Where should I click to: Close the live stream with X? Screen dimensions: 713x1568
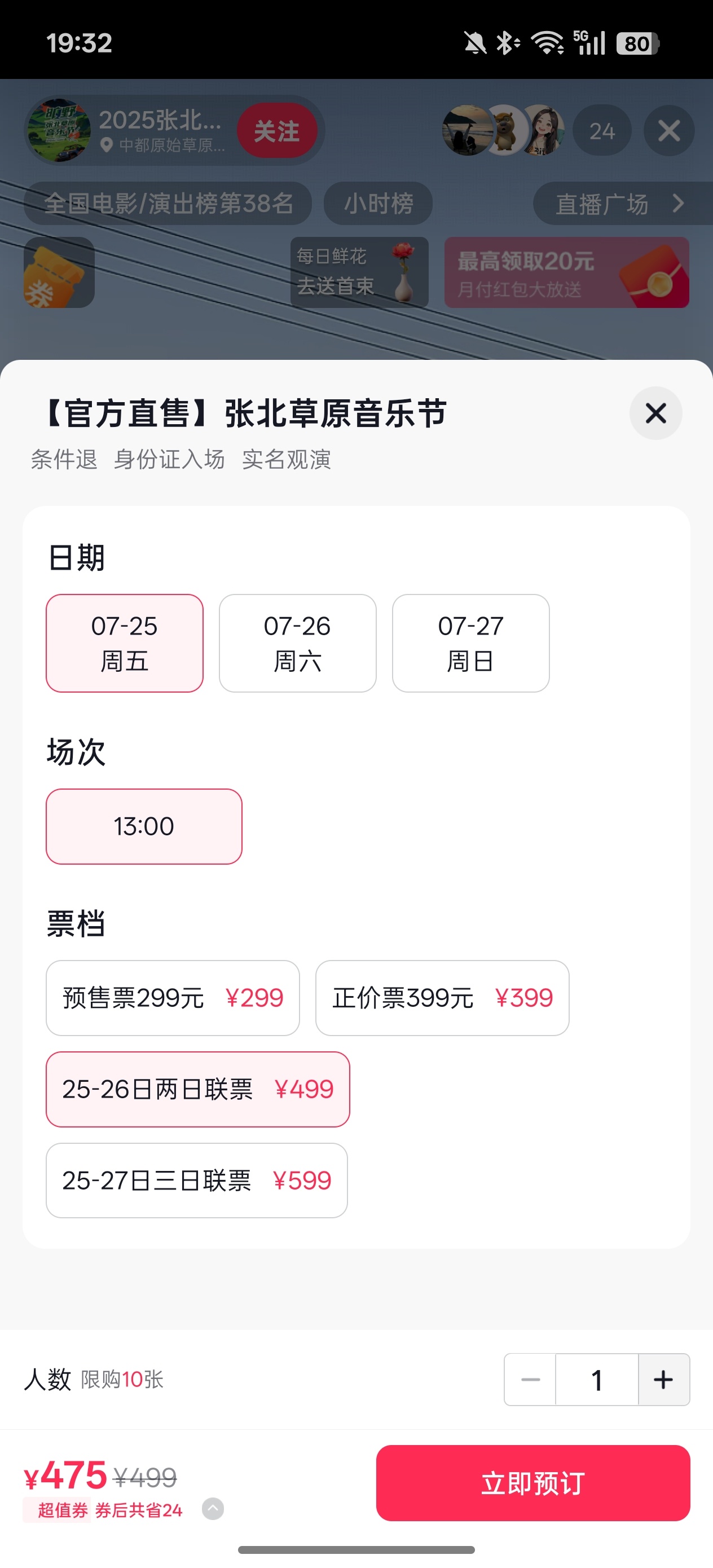(669, 130)
